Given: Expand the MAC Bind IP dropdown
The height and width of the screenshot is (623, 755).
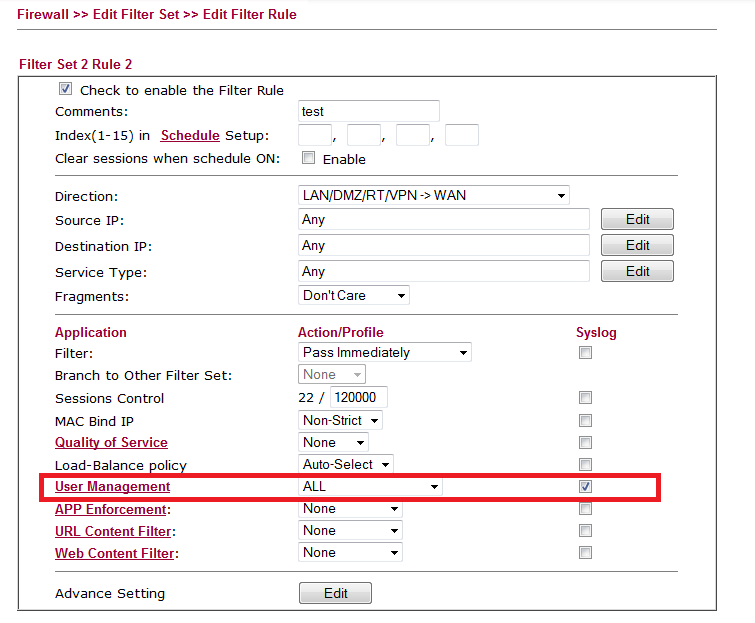Looking at the screenshot, I should click(x=340, y=420).
